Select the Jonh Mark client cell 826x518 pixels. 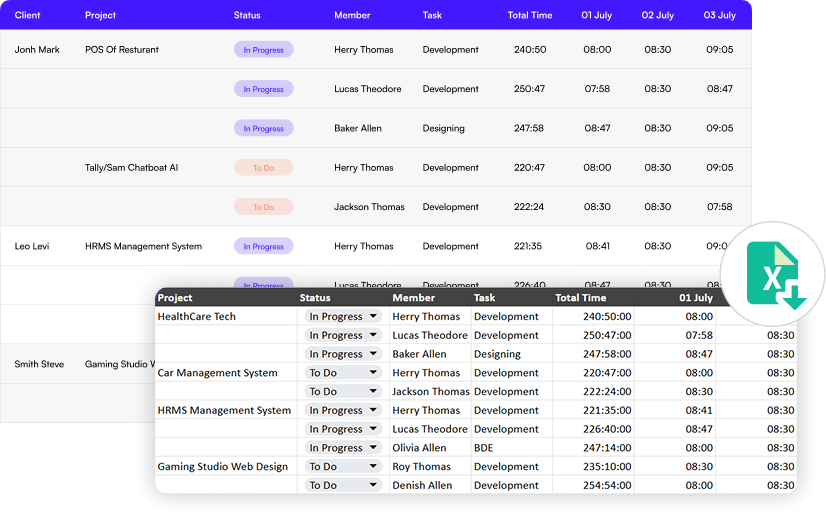pos(37,50)
